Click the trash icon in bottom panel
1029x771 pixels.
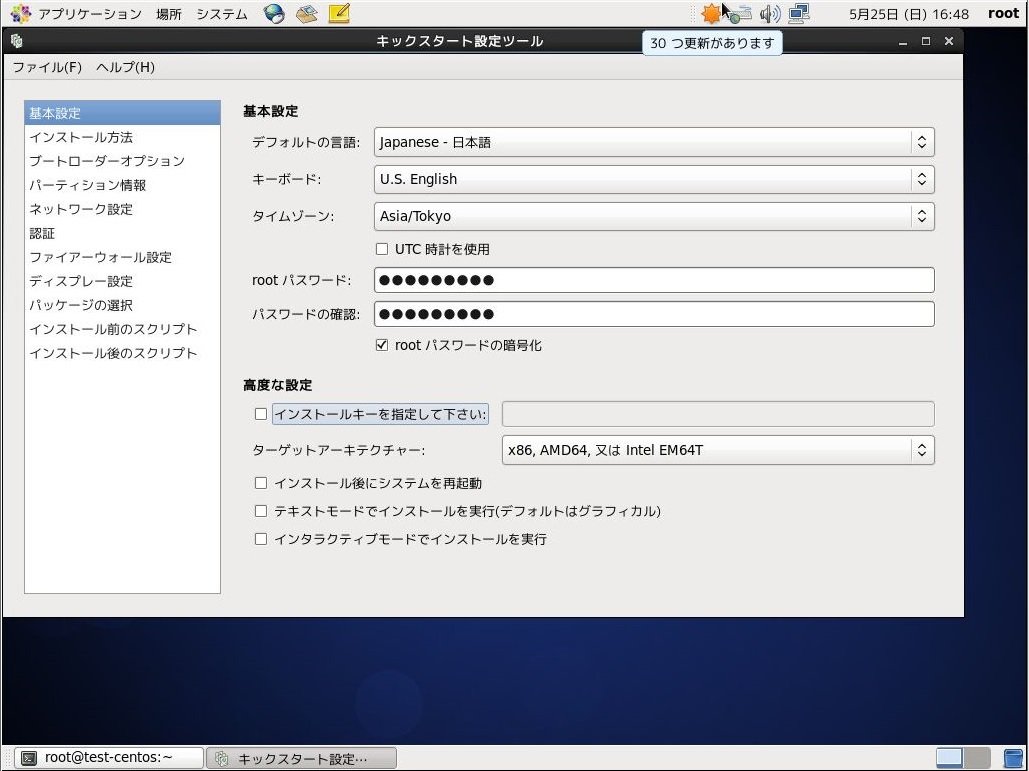point(1014,758)
